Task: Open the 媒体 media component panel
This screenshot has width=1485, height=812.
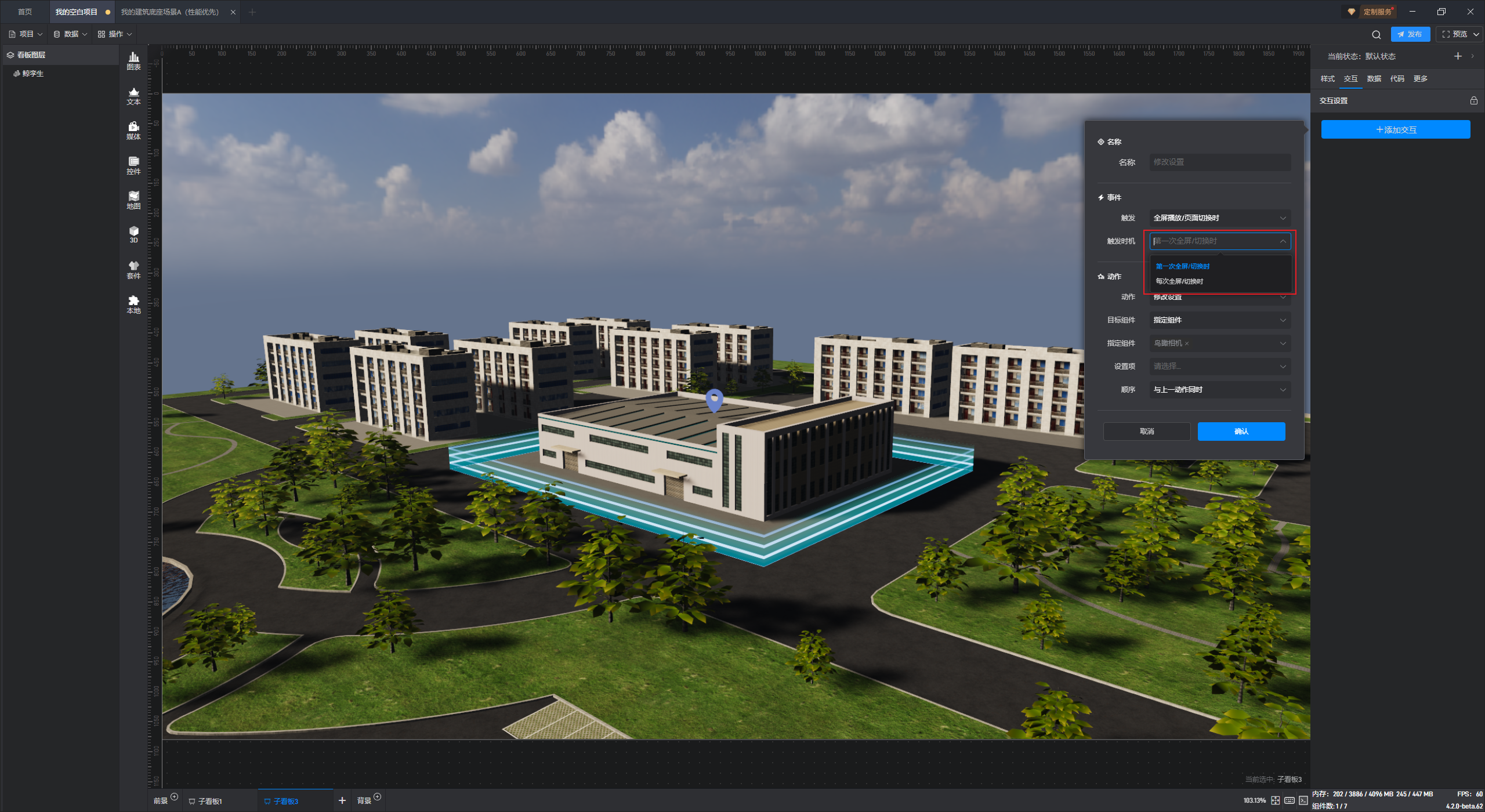Action: point(133,130)
